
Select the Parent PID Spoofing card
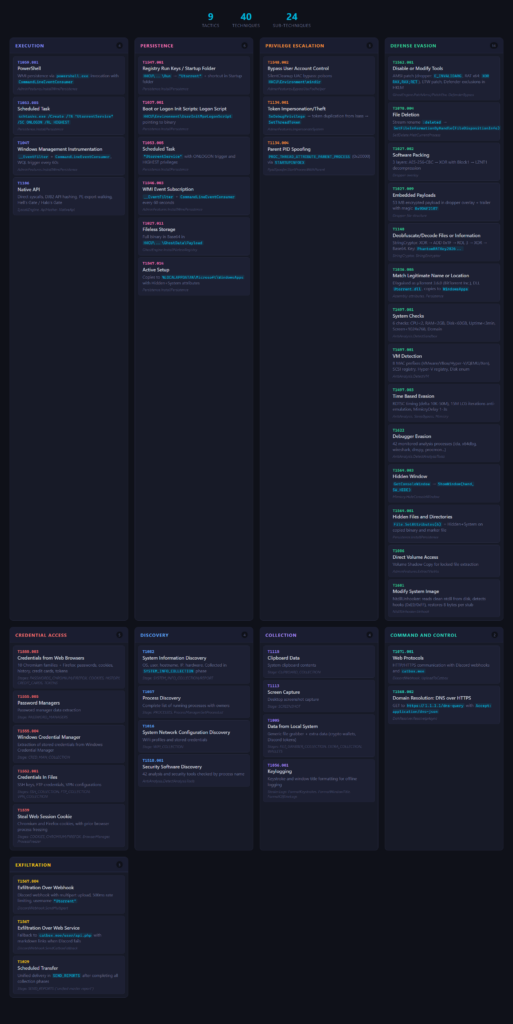pos(319,156)
